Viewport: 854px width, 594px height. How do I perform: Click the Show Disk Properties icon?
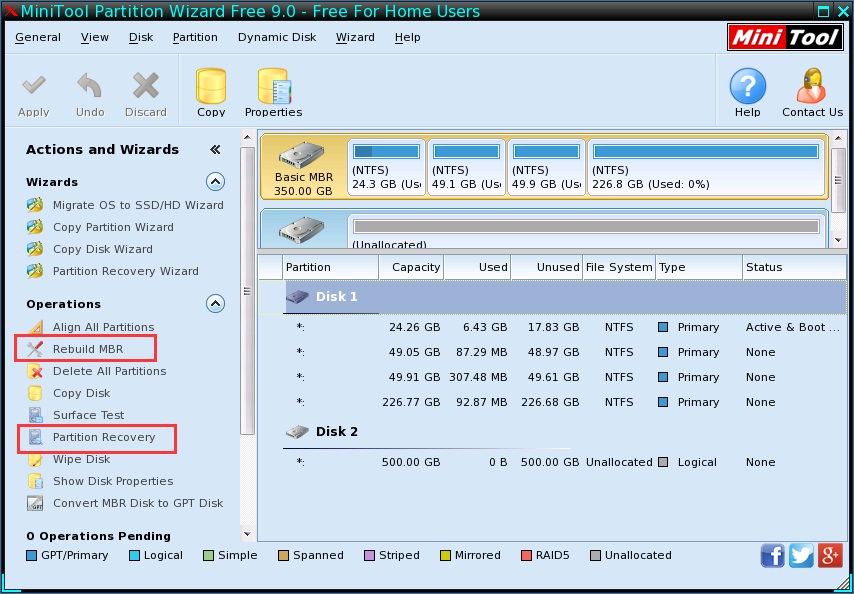tap(35, 481)
